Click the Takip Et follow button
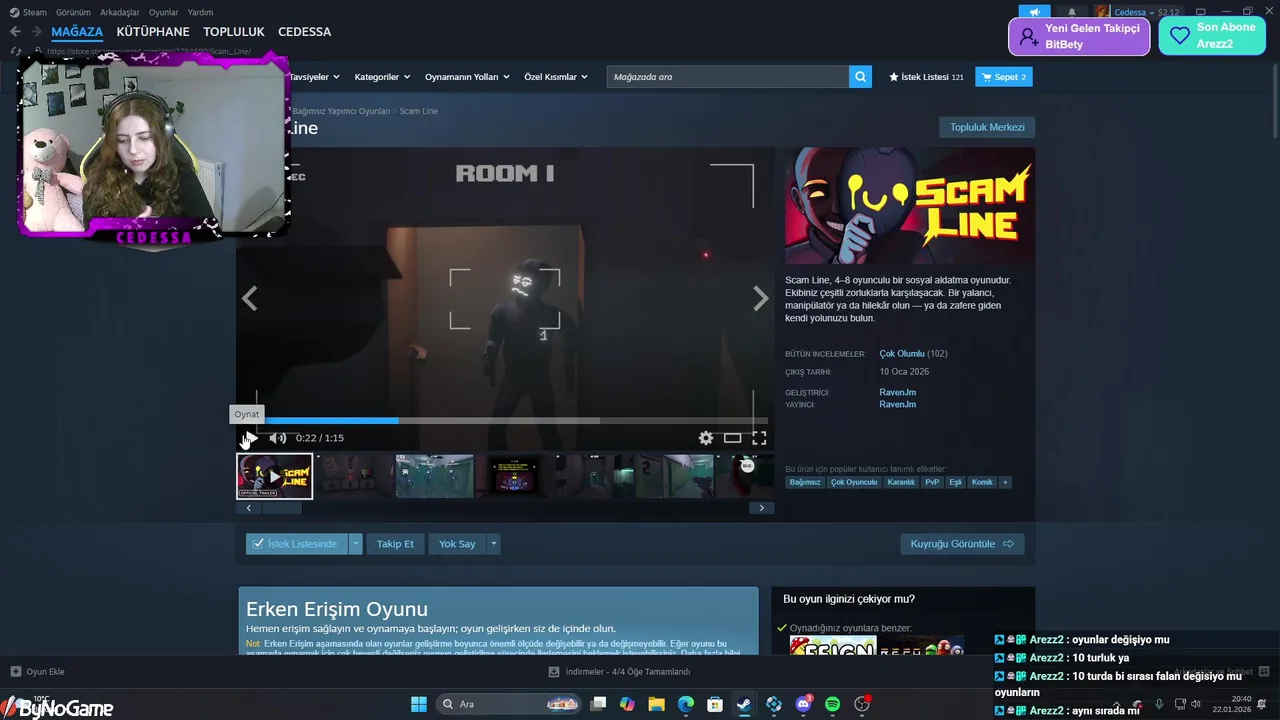This screenshot has height=720, width=1280. (x=395, y=544)
